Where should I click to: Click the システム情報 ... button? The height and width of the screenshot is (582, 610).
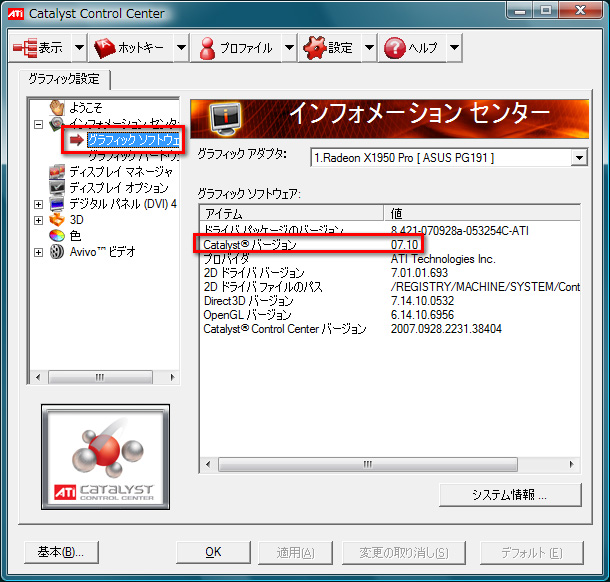coord(510,495)
